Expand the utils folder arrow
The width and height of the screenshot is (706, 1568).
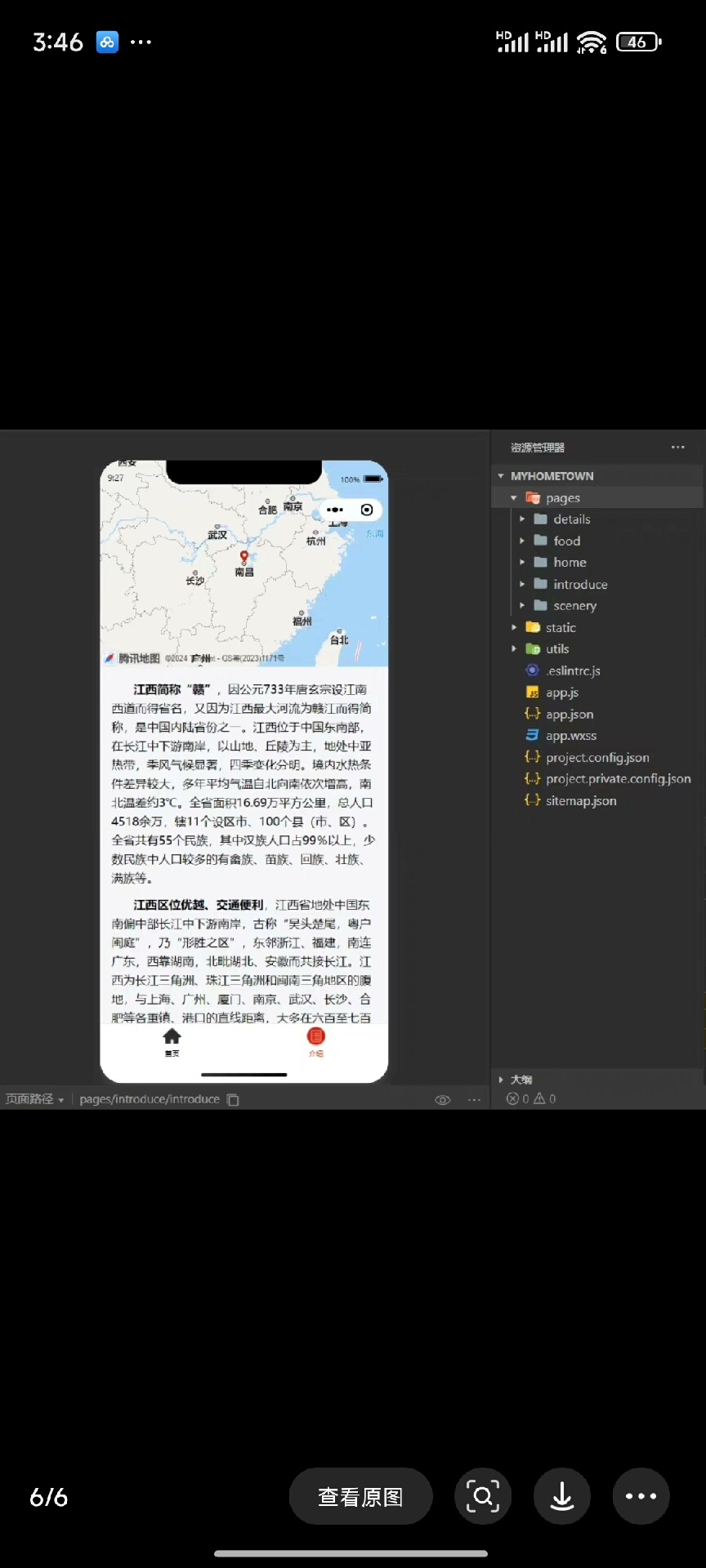[514, 648]
